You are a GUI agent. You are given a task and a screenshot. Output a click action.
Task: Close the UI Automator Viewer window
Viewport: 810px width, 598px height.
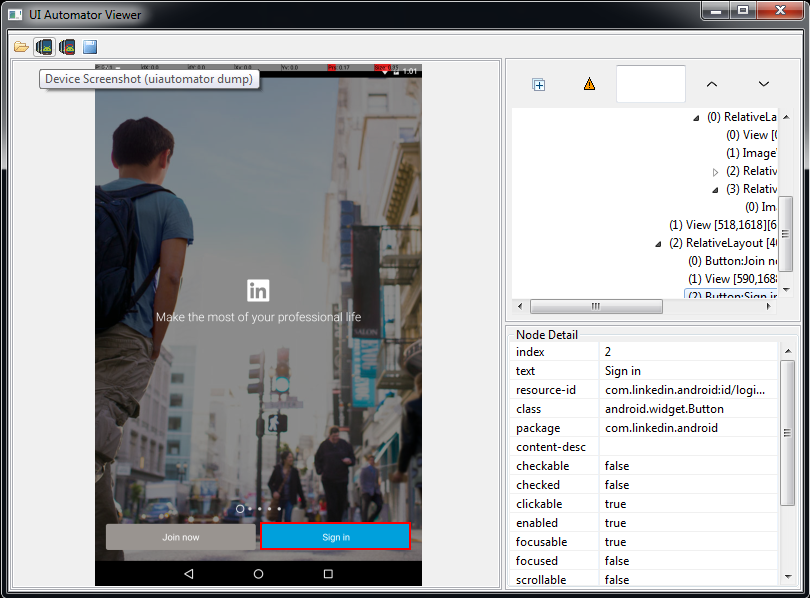781,10
